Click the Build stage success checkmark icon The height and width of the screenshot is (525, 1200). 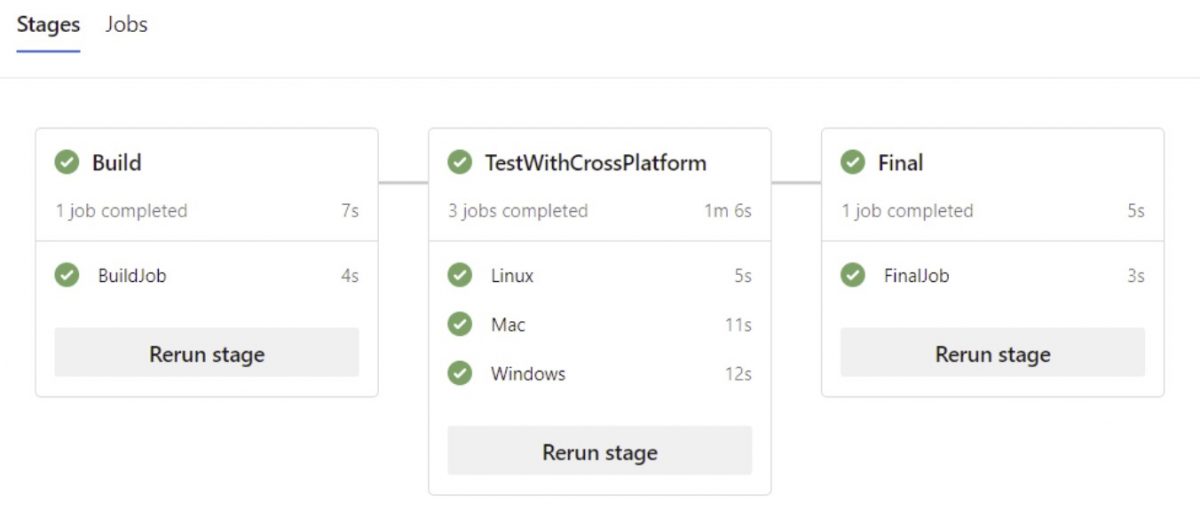coord(67,162)
